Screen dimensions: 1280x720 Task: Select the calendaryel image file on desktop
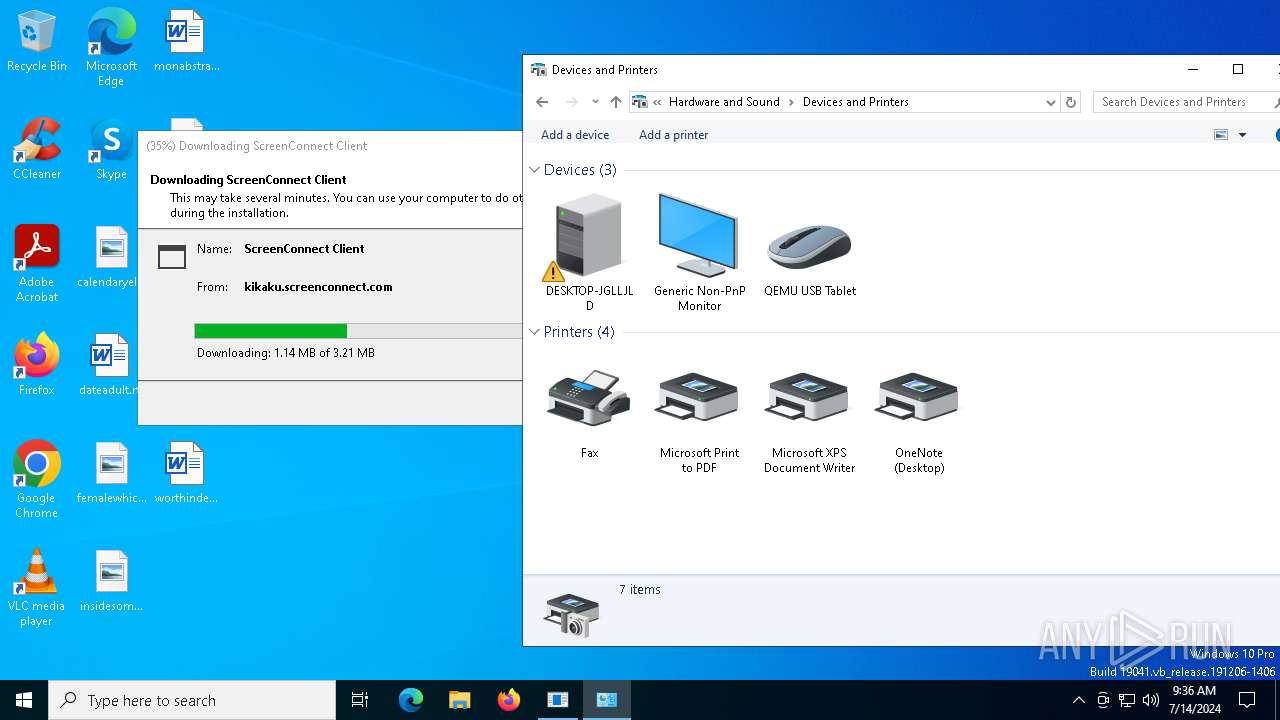111,258
